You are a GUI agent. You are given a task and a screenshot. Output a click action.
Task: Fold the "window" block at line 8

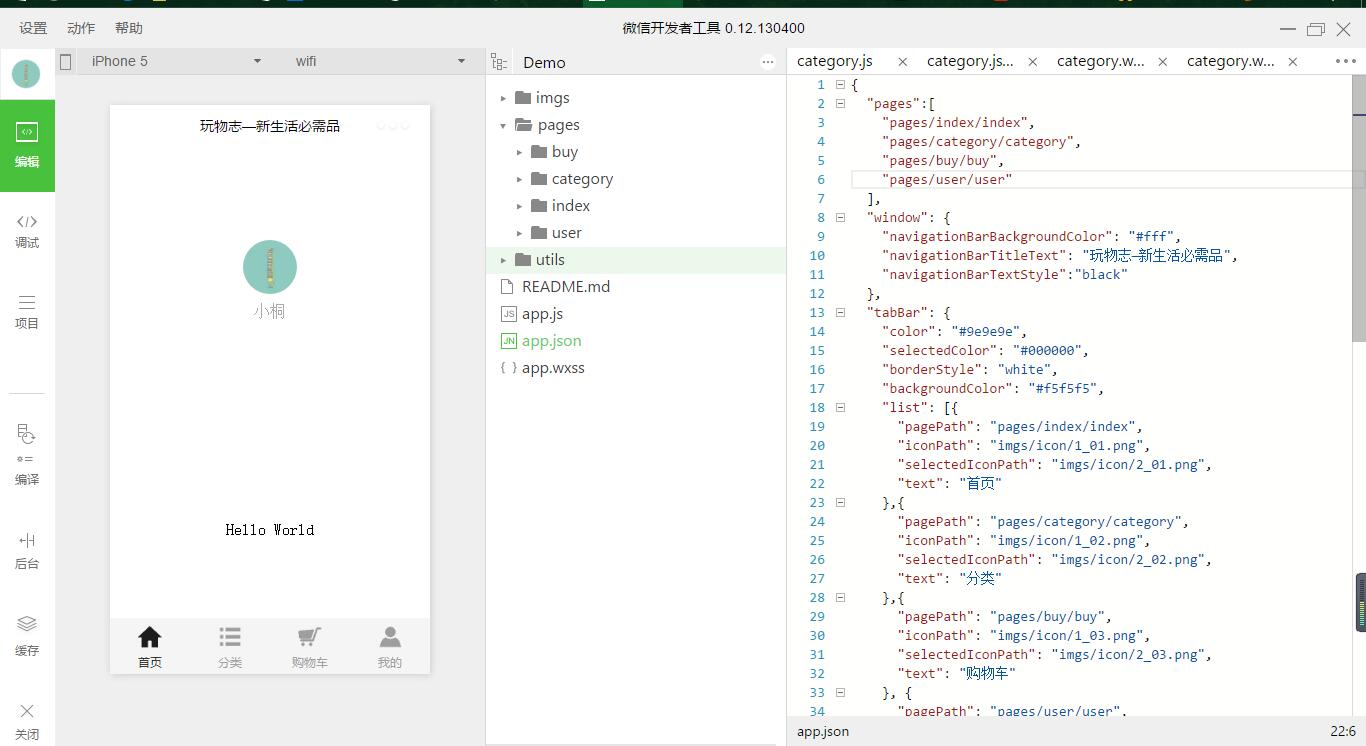click(x=840, y=217)
